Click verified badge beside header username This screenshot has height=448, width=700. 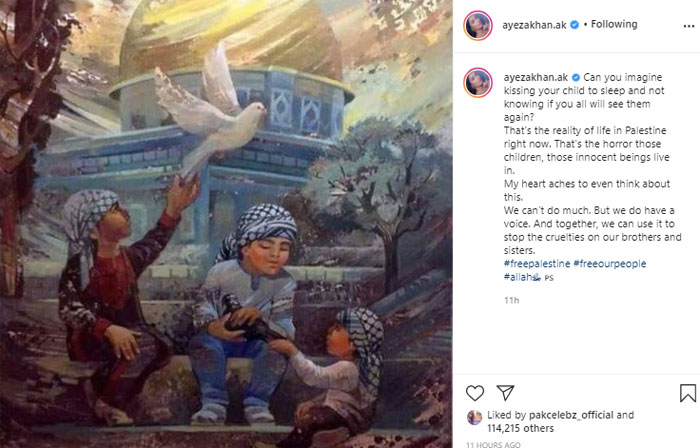[575, 25]
